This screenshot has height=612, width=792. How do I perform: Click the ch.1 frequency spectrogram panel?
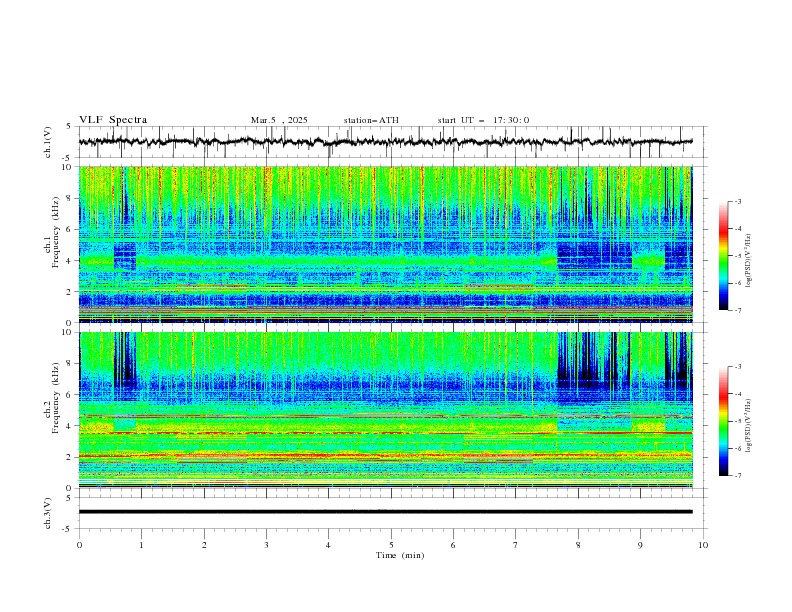coord(385,244)
